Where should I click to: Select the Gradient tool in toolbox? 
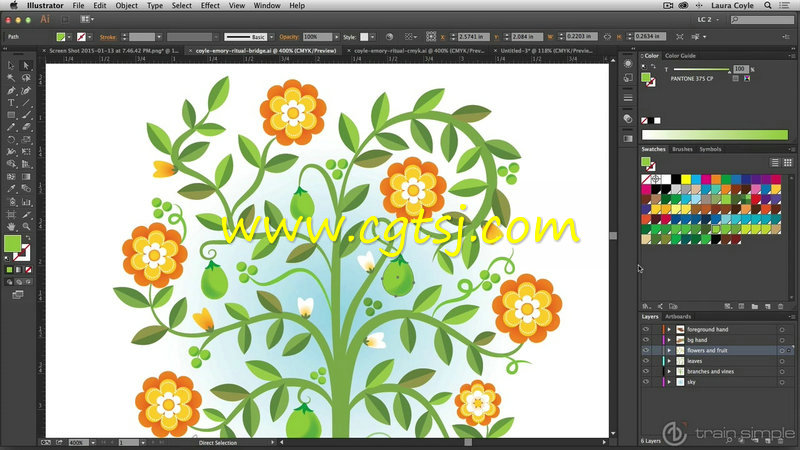26,177
